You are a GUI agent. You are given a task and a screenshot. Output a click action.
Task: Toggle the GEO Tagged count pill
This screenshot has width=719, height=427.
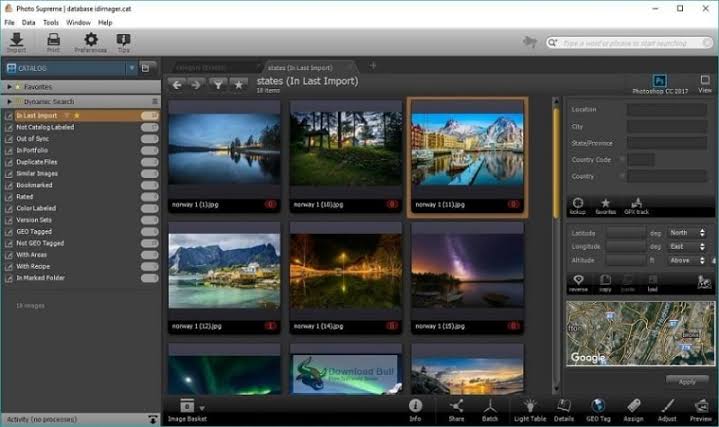point(149,232)
